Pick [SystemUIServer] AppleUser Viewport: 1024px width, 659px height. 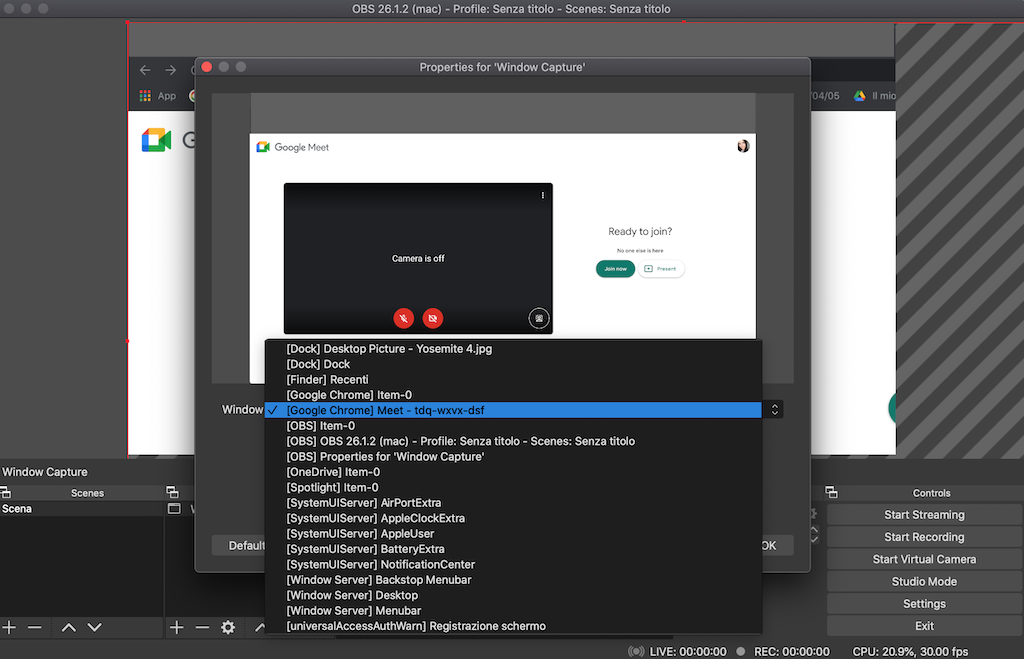[x=513, y=534]
